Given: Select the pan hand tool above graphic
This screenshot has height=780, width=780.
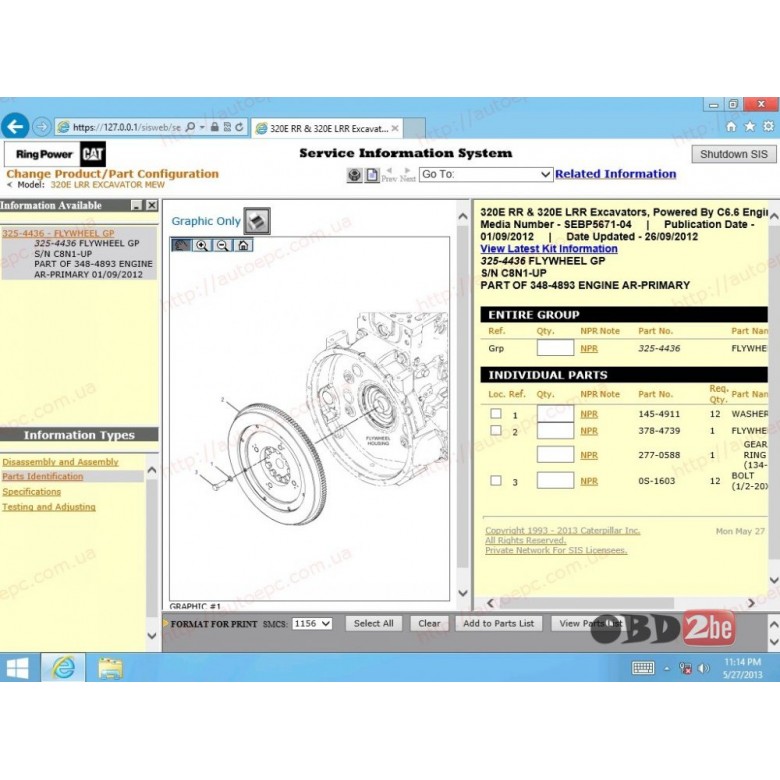Looking at the screenshot, I should [181, 245].
